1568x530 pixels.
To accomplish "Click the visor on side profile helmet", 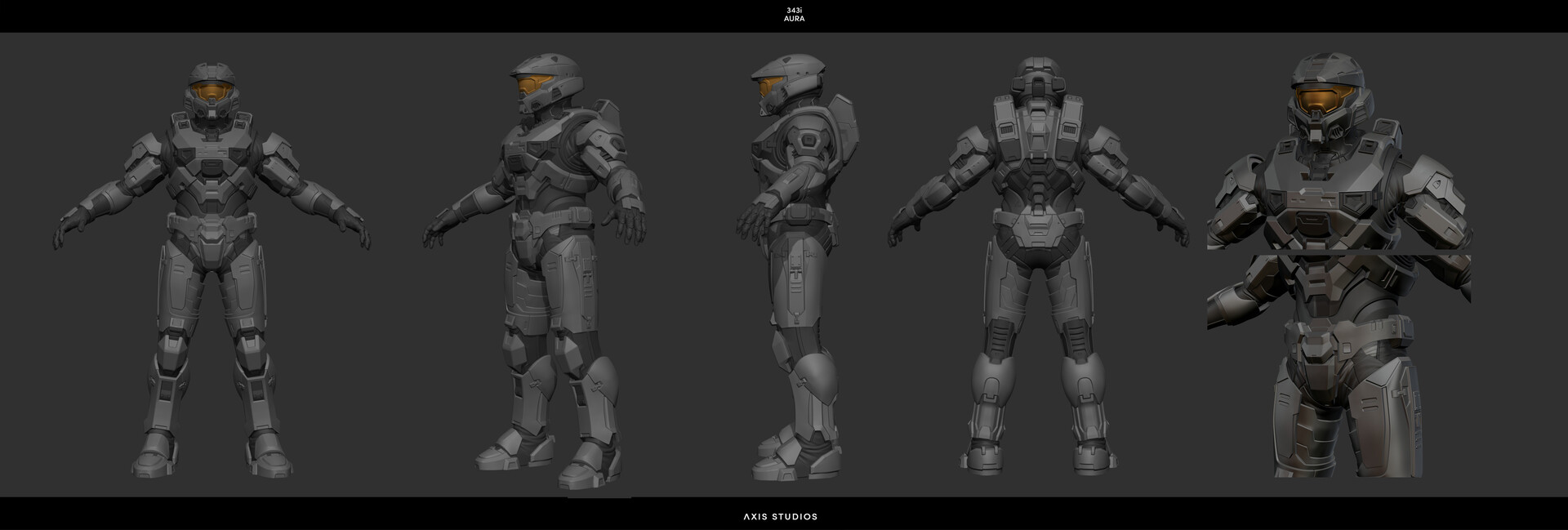I will click(x=766, y=87).
